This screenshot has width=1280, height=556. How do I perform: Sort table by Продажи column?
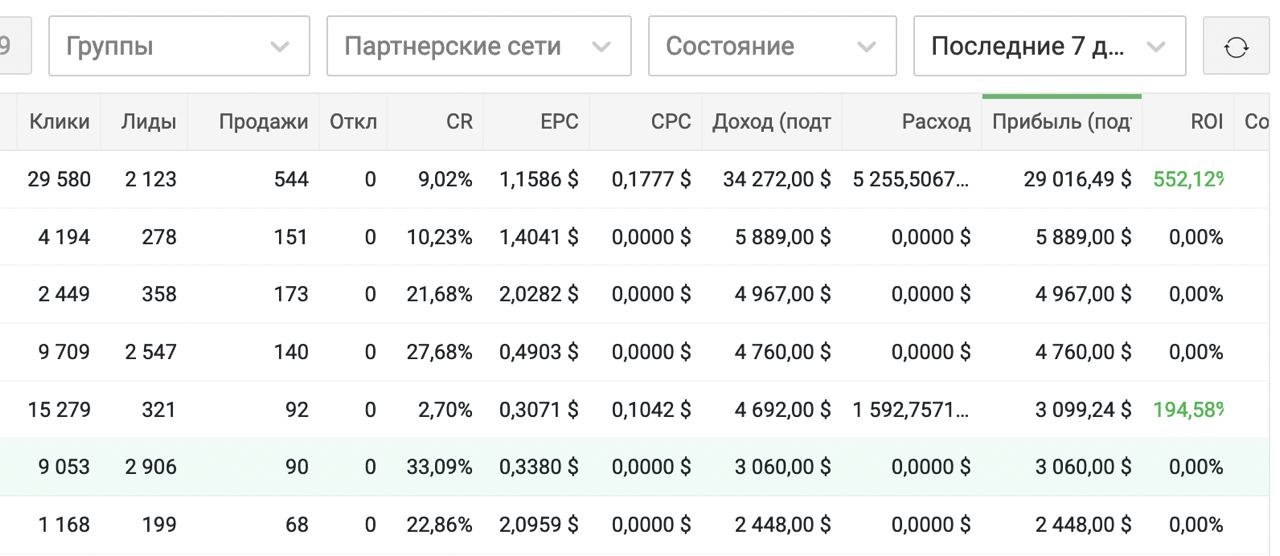[x=263, y=122]
